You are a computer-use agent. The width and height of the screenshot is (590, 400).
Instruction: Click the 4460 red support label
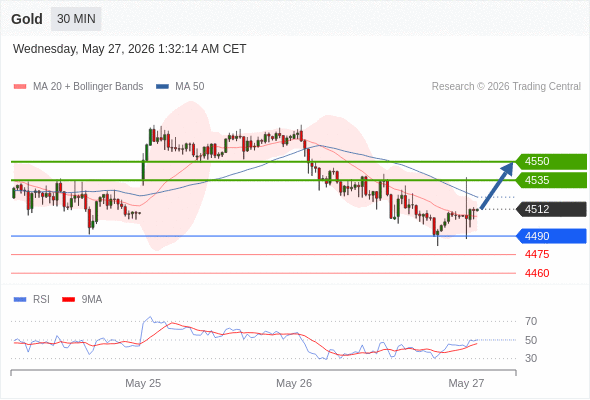pyautogui.click(x=537, y=273)
